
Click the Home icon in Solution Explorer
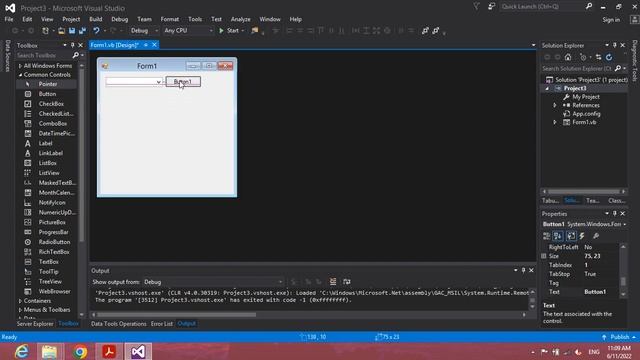568,57
